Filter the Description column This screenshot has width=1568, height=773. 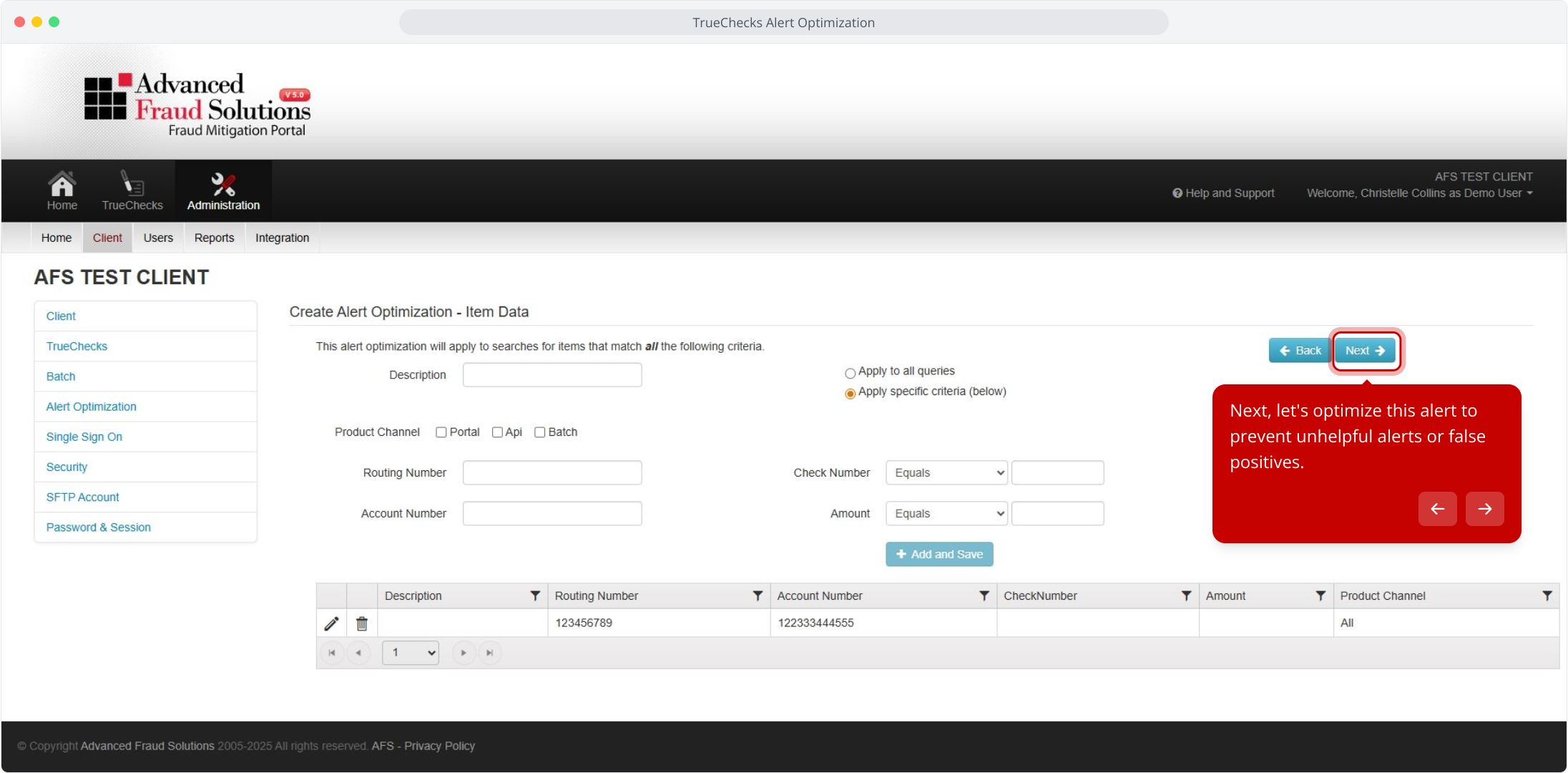click(x=535, y=596)
